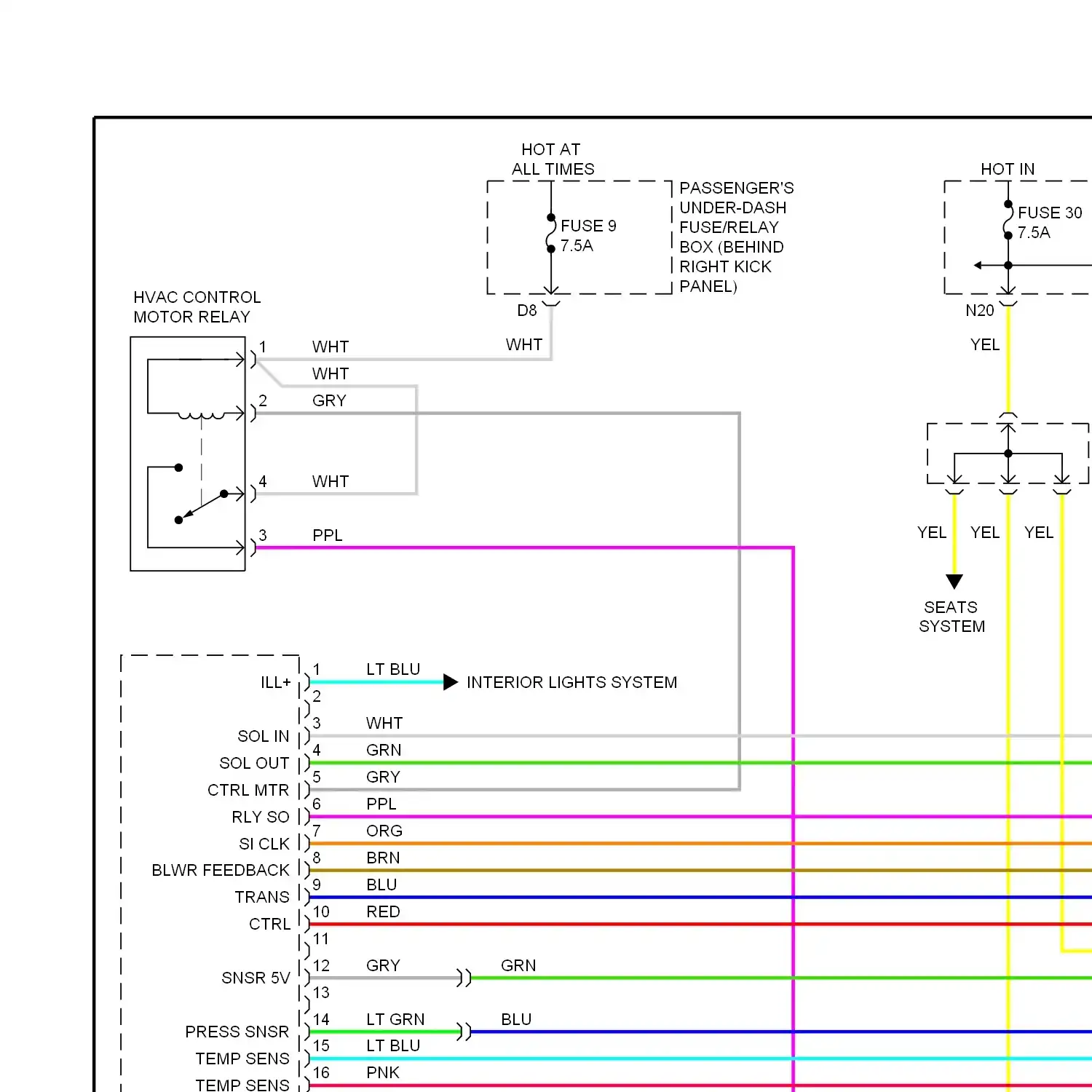This screenshot has height=1092, width=1092.
Task: Click the GRN label after the pin 12 connector
Action: tap(518, 966)
